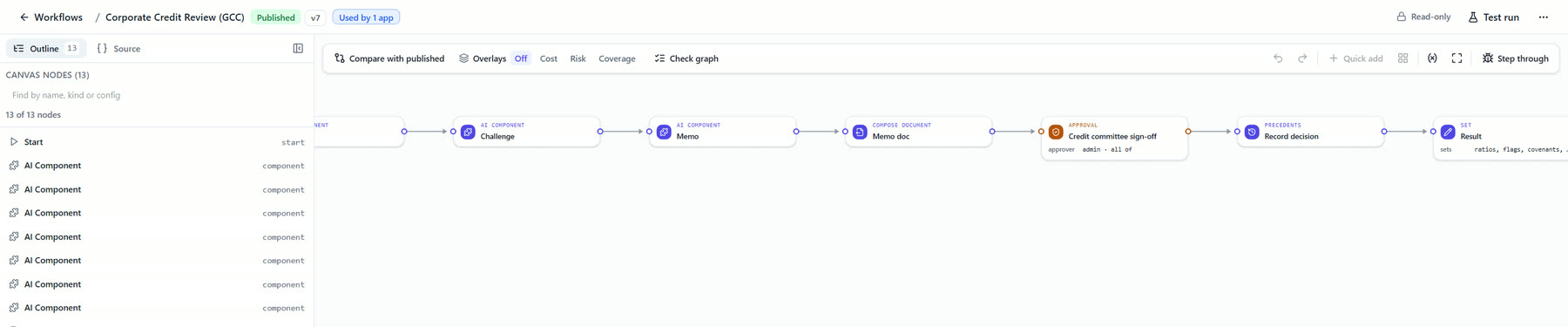Set overlays to Off
Viewport: 1568px width, 327px height.
(521, 58)
